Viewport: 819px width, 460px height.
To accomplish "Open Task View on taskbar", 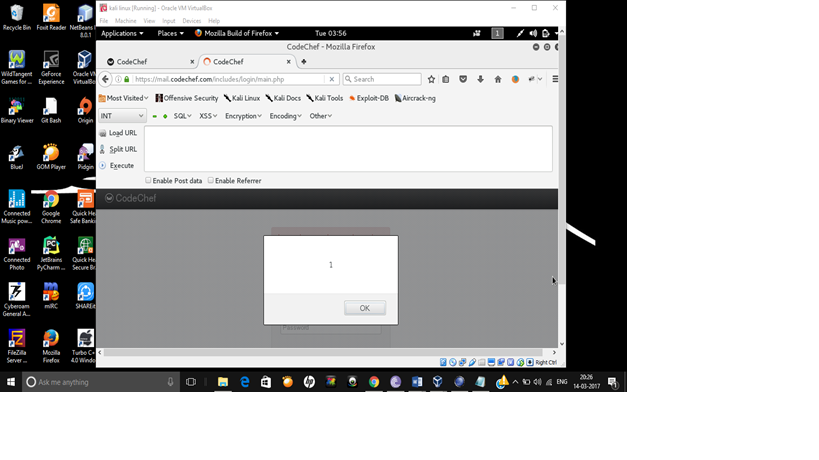I will (191, 382).
